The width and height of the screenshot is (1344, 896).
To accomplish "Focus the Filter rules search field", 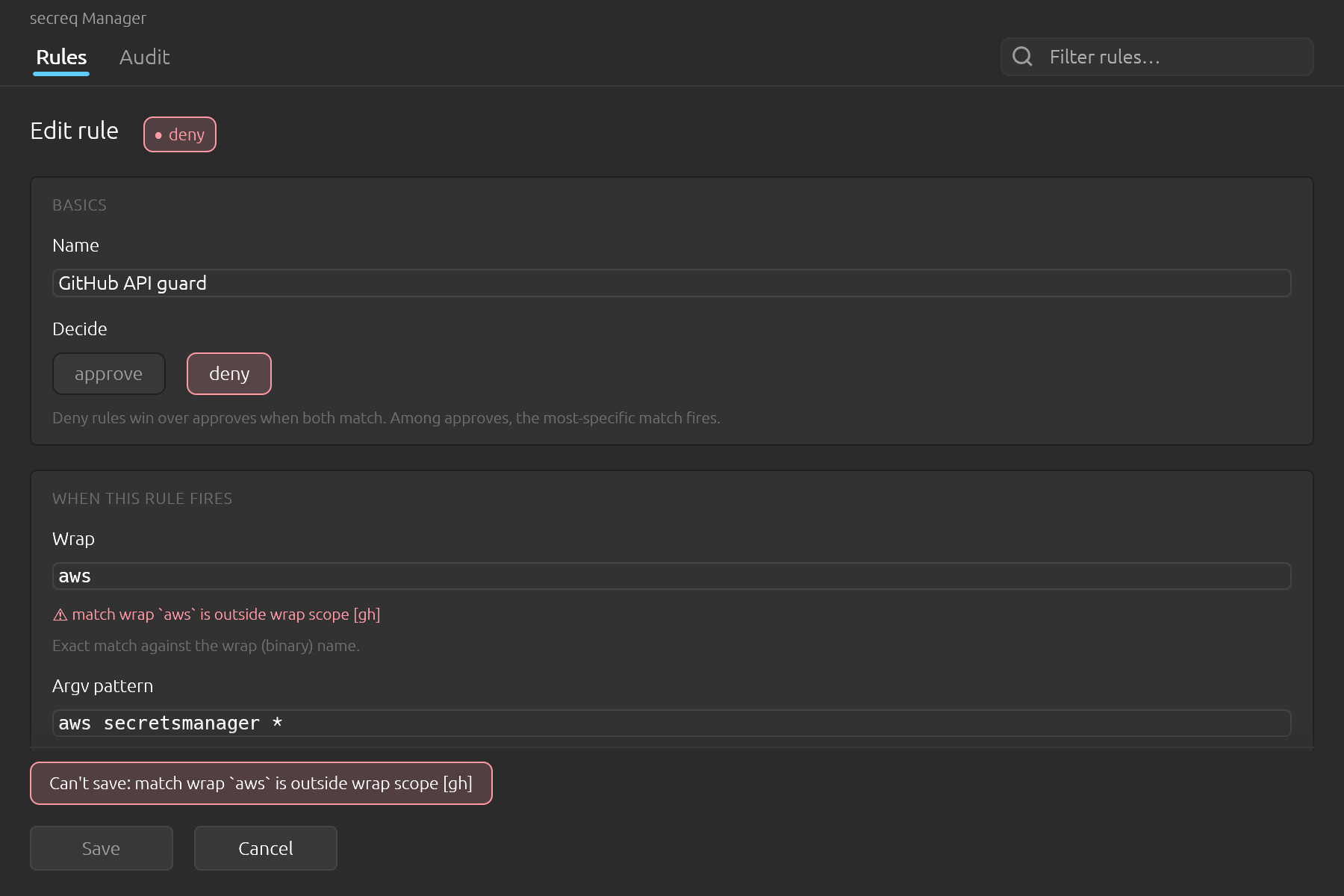I will (1157, 57).
